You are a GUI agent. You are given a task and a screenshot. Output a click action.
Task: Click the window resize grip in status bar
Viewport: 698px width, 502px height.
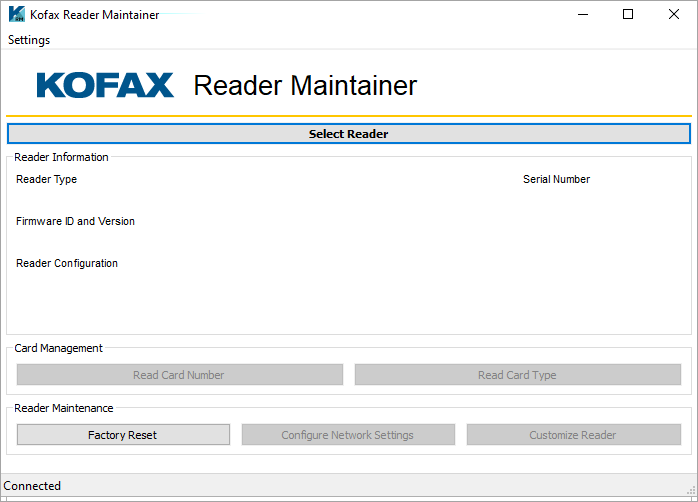point(691,490)
